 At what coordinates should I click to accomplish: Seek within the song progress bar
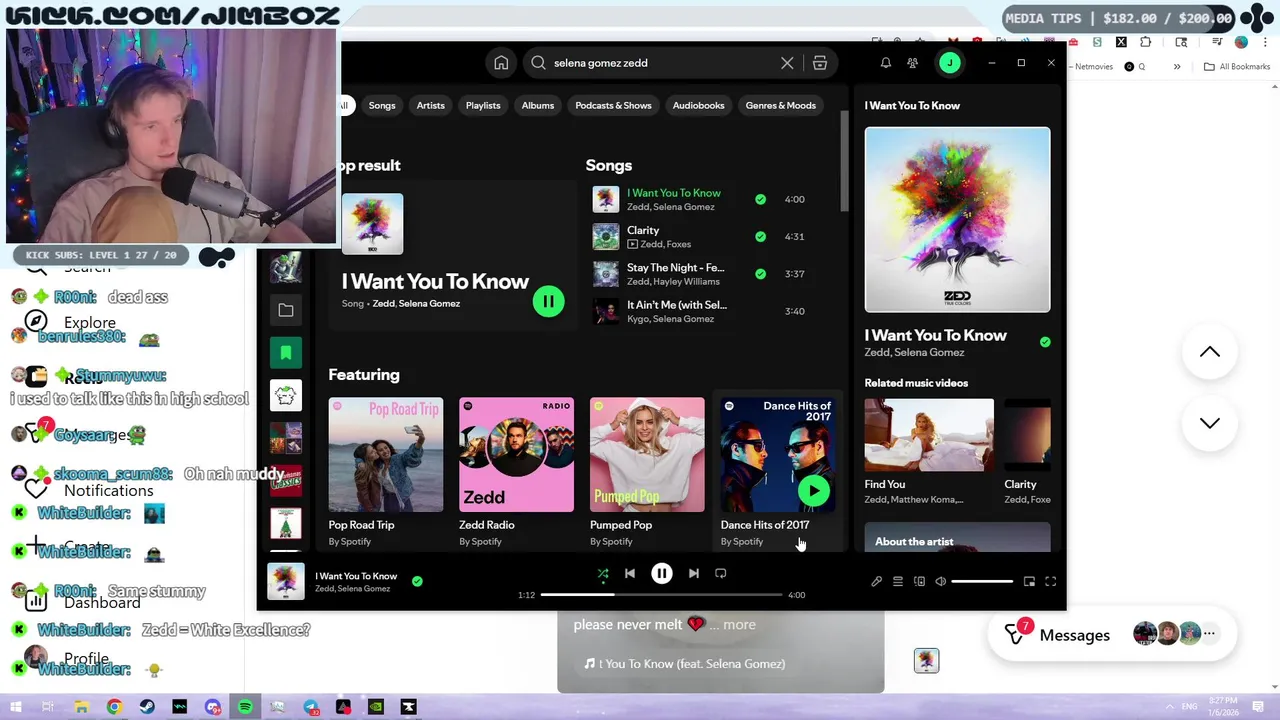pyautogui.click(x=661, y=595)
